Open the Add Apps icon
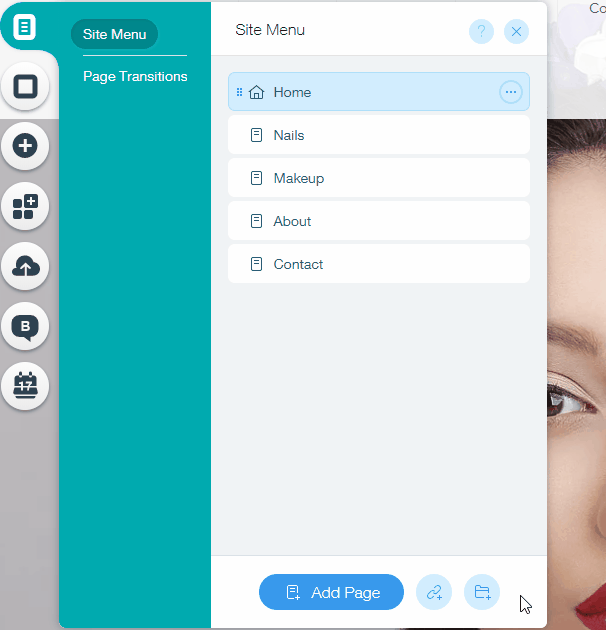This screenshot has height=630, width=606. coord(25,206)
